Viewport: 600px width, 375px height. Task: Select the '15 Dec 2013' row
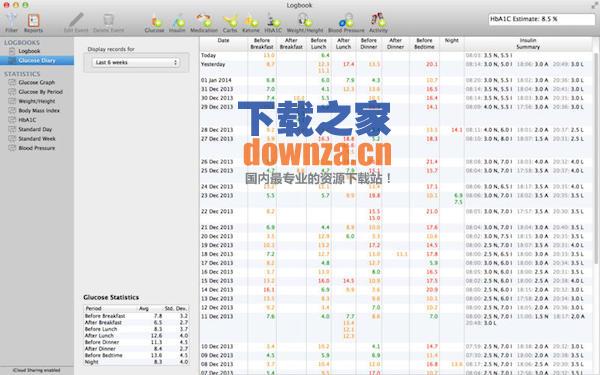[396, 281]
